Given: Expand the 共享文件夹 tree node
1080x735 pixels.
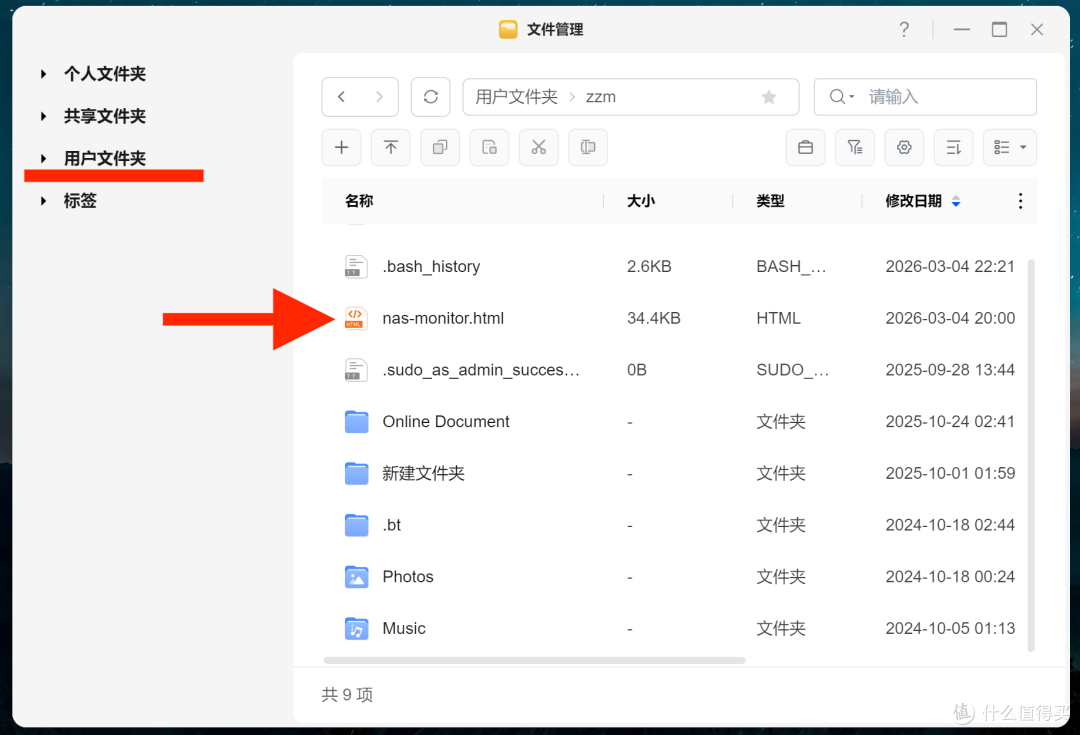Looking at the screenshot, I should pos(43,116).
